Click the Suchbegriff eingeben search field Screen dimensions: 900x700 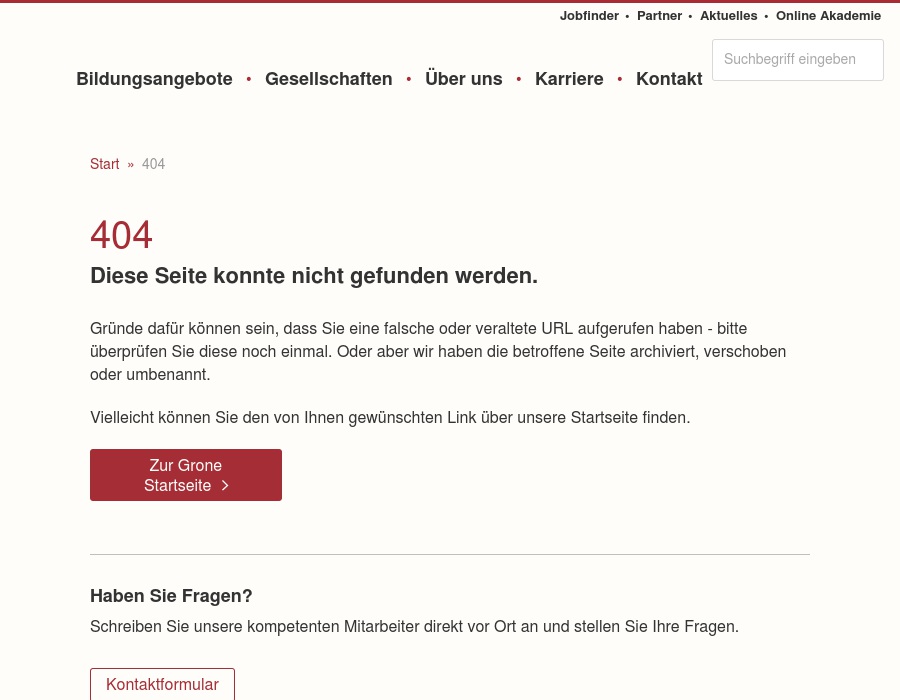[x=798, y=59]
